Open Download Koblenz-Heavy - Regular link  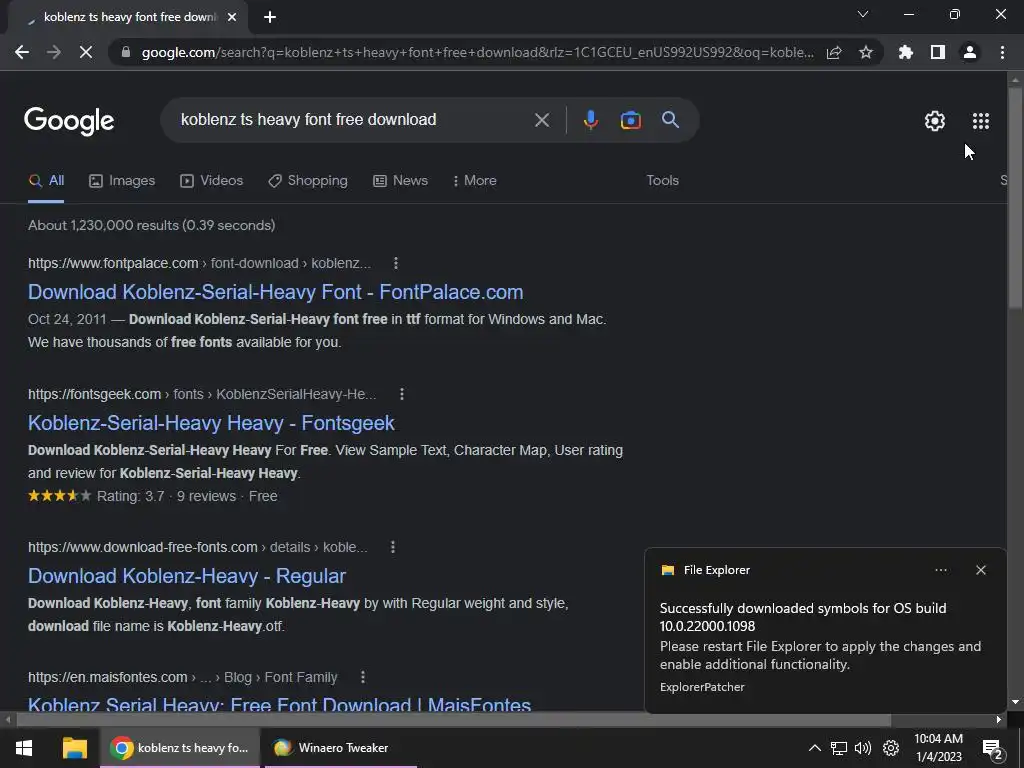coord(187,576)
